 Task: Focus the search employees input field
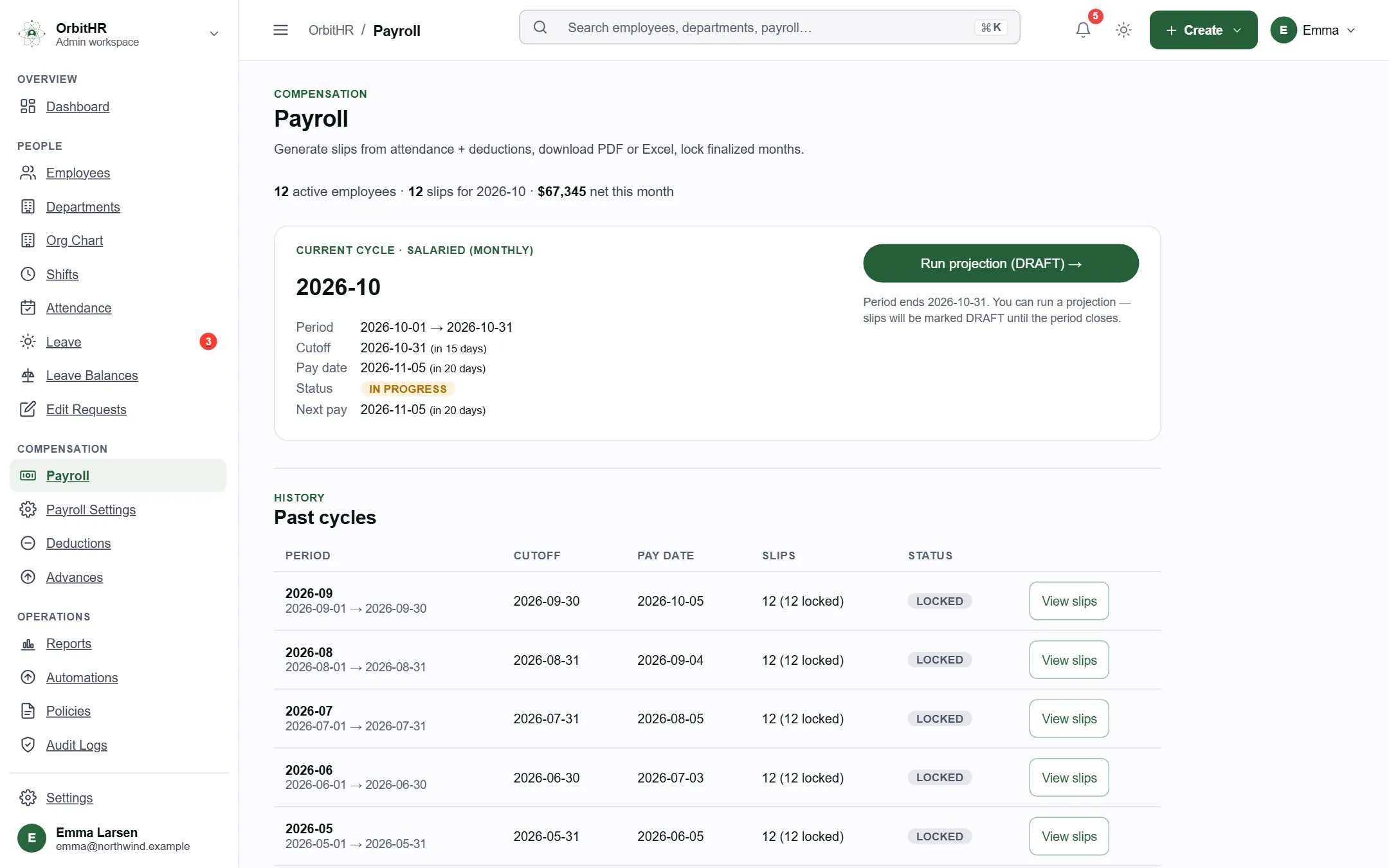[x=769, y=27]
